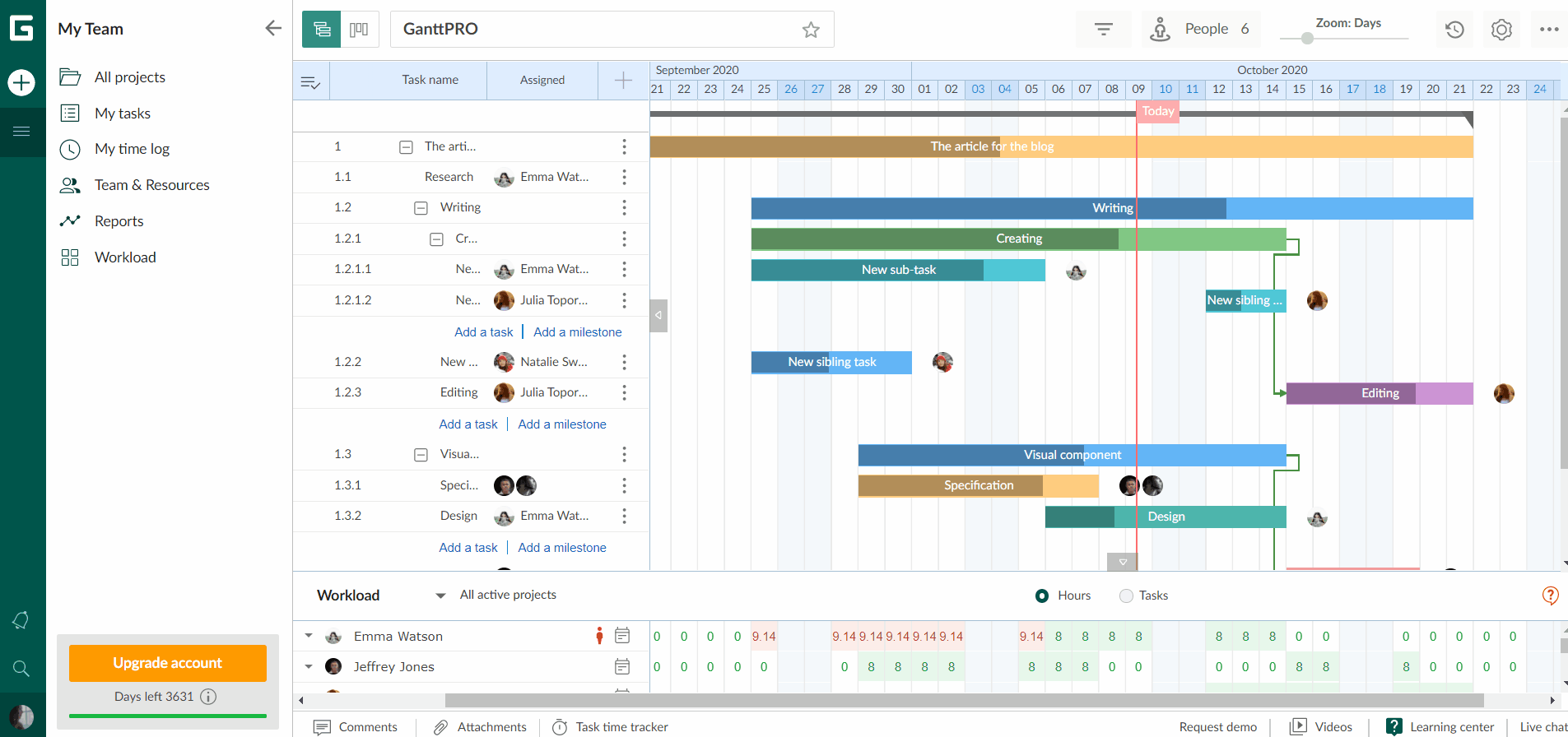The image size is (1568, 737).
Task: Collapse My Team panel with back arrow
Action: [273, 28]
